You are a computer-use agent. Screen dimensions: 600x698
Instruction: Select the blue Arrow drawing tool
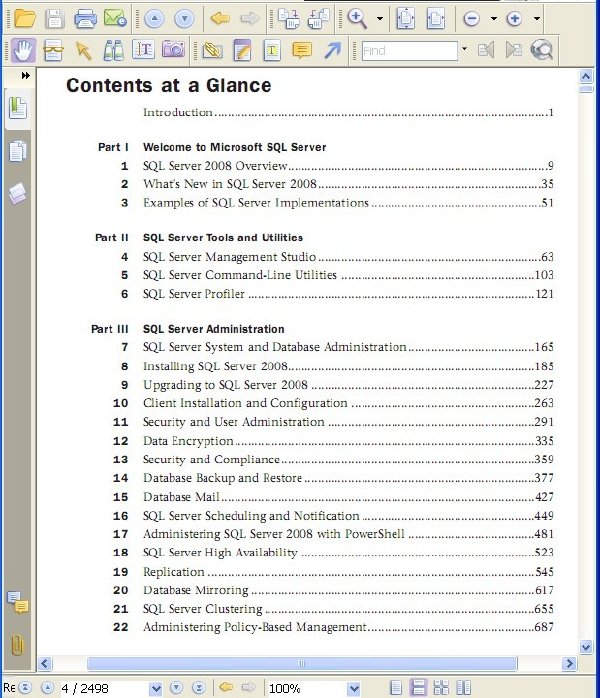tap(332, 50)
